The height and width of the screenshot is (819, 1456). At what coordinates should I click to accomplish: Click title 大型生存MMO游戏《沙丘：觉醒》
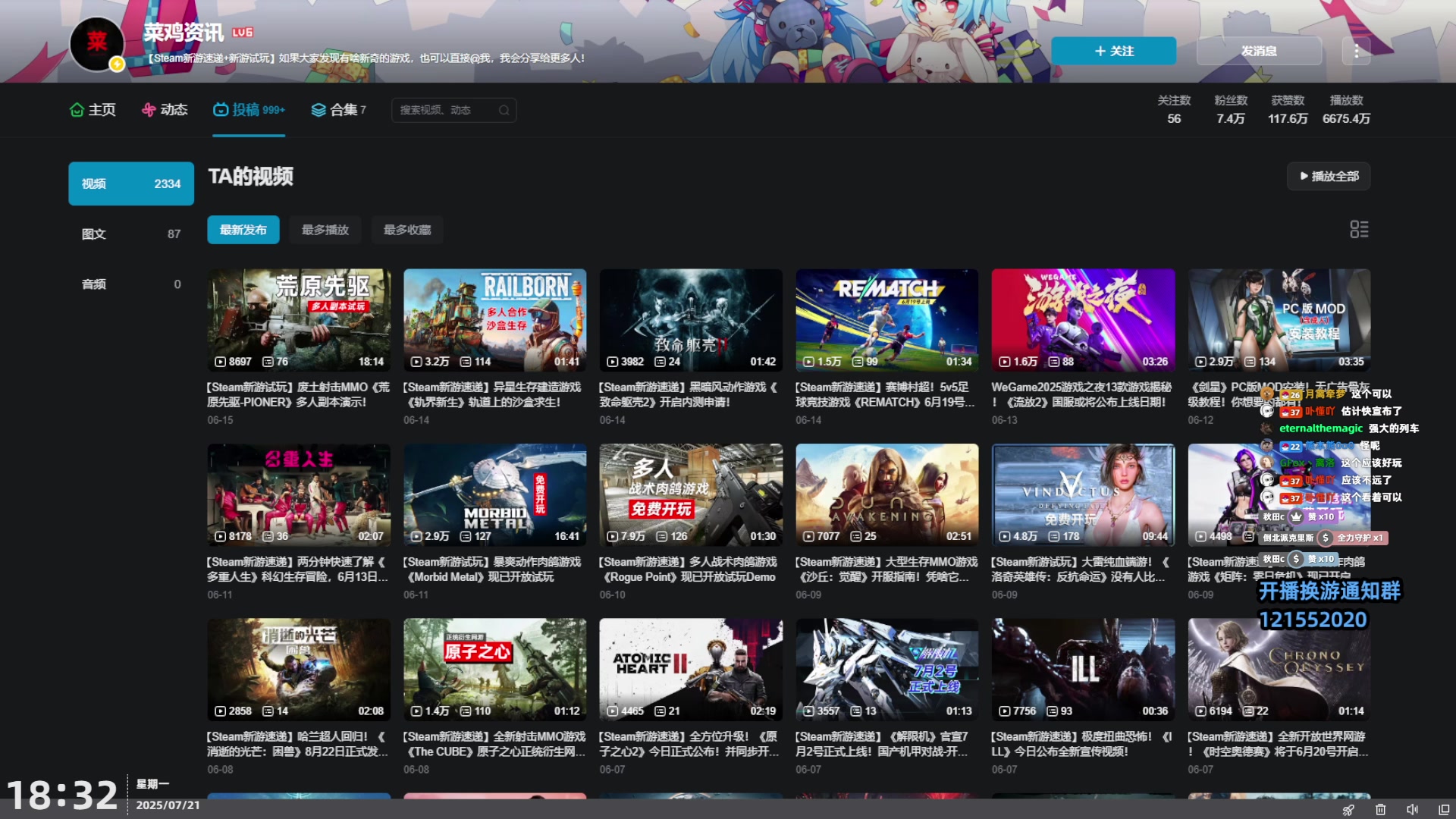pyautogui.click(x=886, y=569)
